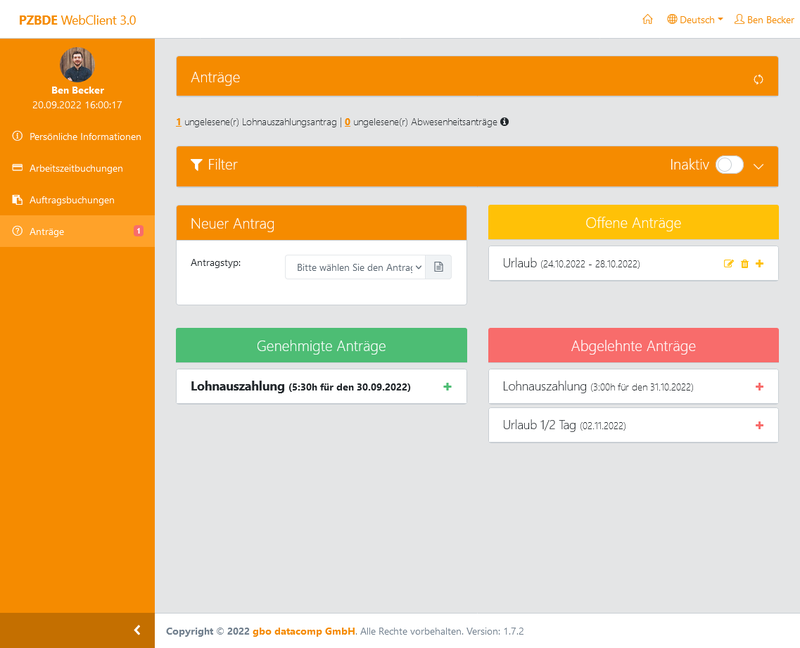This screenshot has height=648, width=800.
Task: Expand rejected Lohnauszahlung request details
Action: 759,387
